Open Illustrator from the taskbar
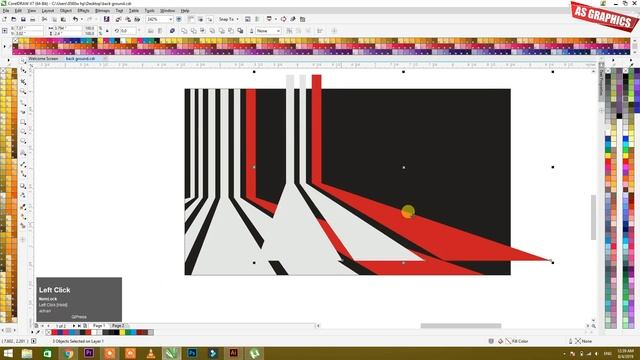Image resolution: width=640 pixels, height=360 pixels. coord(233,353)
